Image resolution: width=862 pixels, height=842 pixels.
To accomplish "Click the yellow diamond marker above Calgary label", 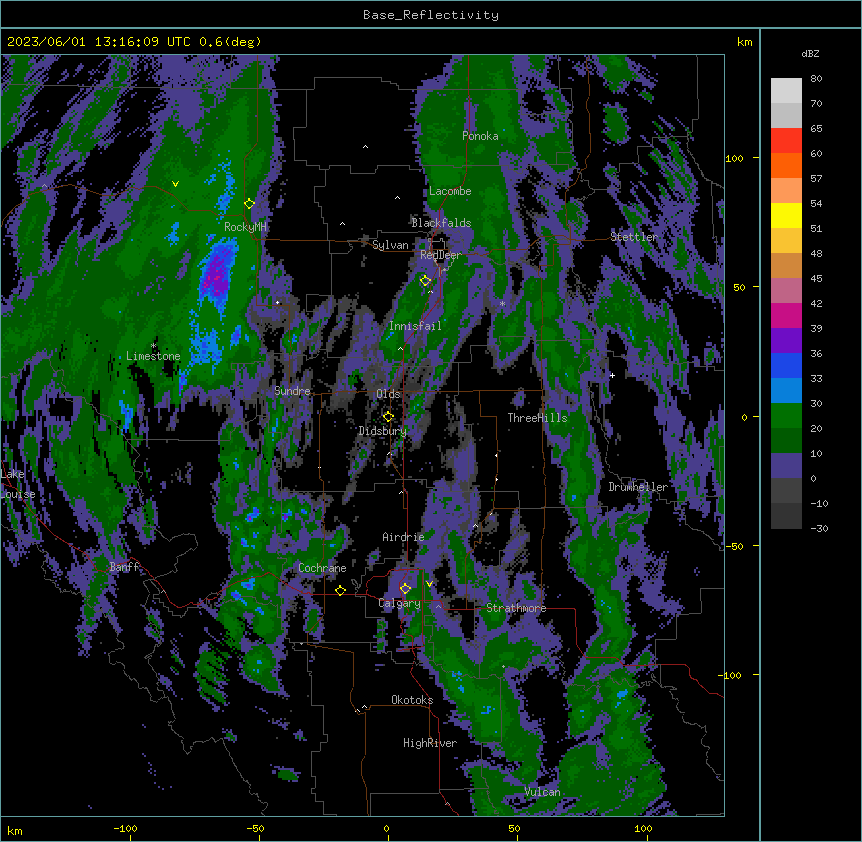I will pyautogui.click(x=405, y=589).
